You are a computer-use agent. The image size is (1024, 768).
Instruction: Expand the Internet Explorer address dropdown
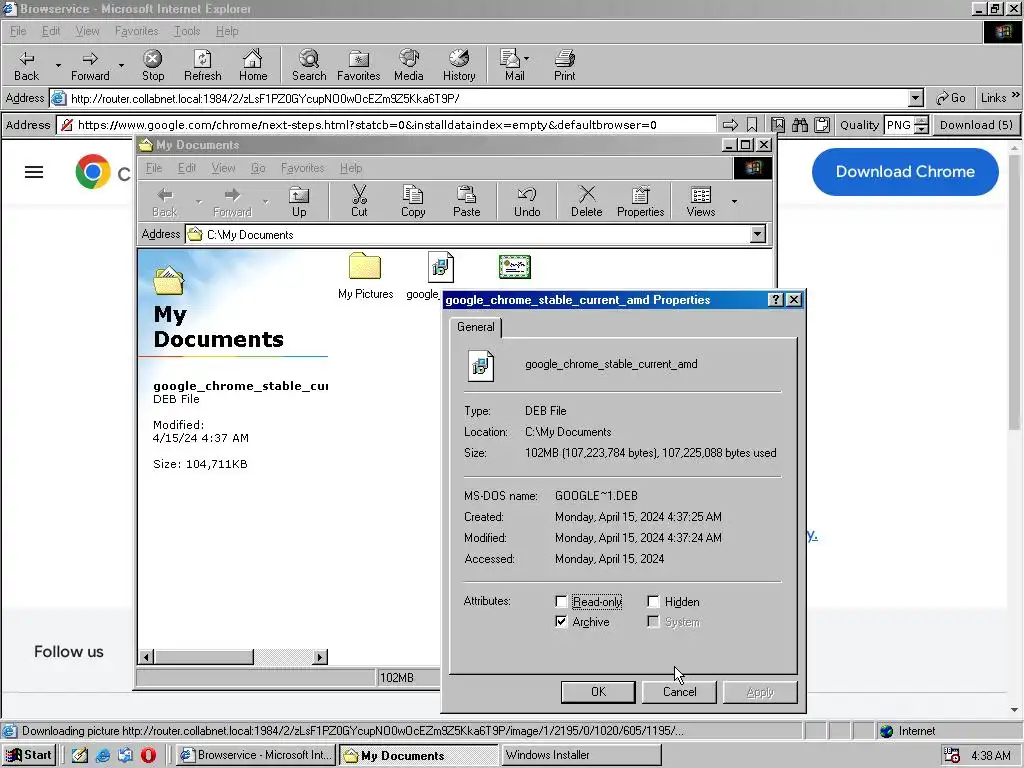pos(916,99)
